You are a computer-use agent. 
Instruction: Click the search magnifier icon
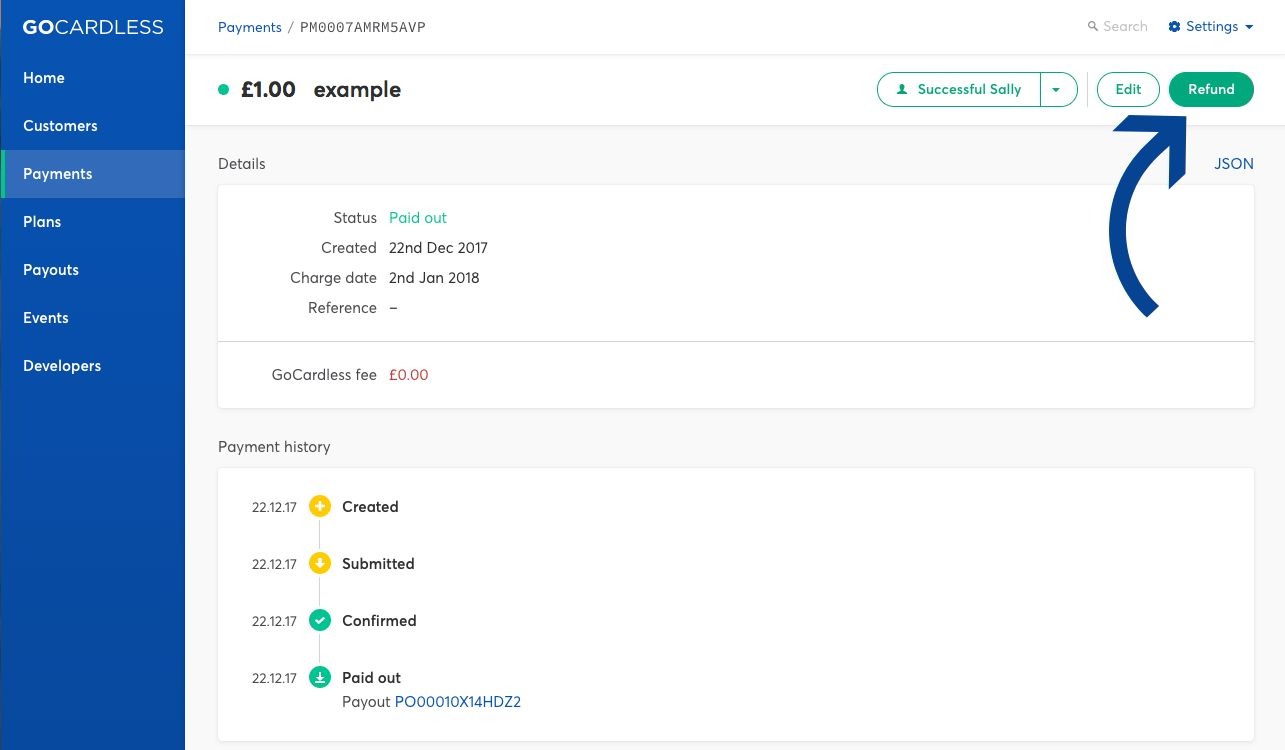coord(1093,27)
